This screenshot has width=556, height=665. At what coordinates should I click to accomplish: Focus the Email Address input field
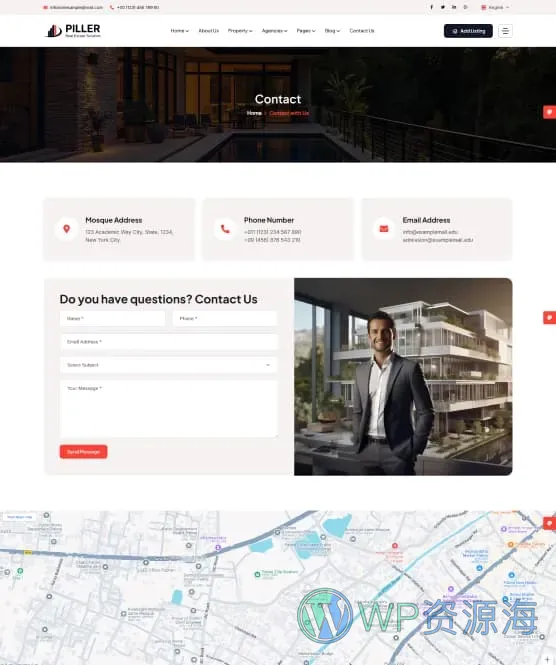[169, 342]
